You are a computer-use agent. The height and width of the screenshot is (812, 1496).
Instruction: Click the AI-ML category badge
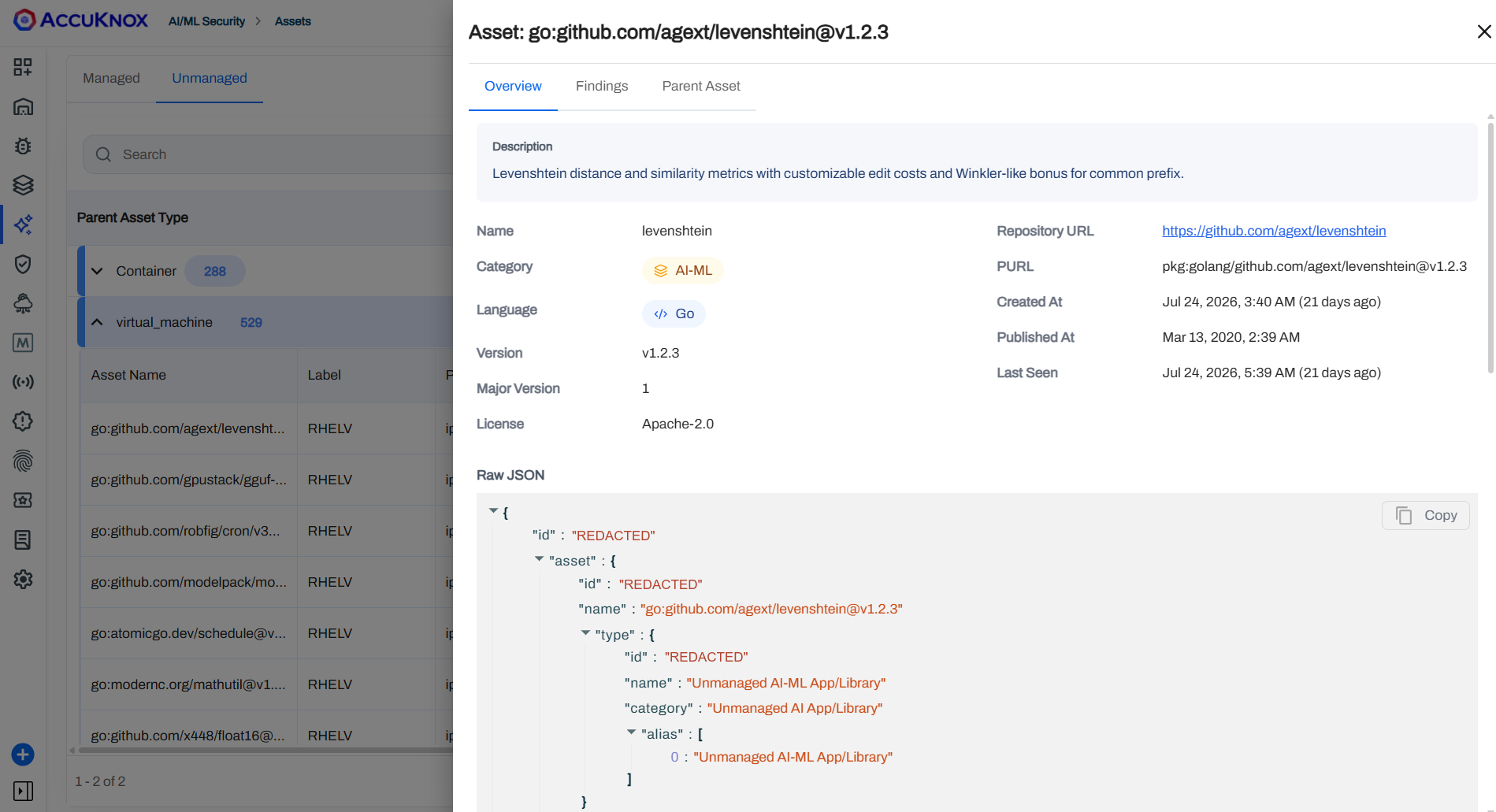coord(682,270)
